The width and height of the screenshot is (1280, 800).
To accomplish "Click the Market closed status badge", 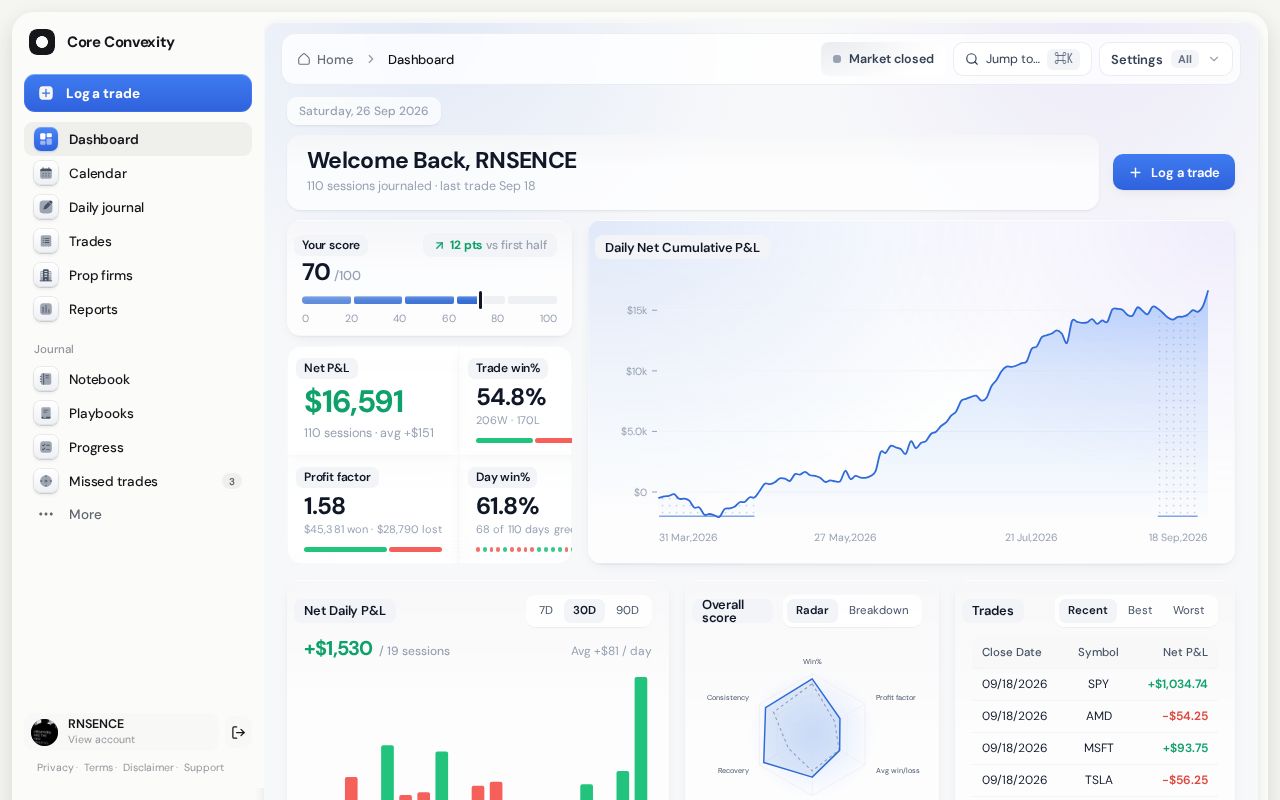I will [x=882, y=59].
